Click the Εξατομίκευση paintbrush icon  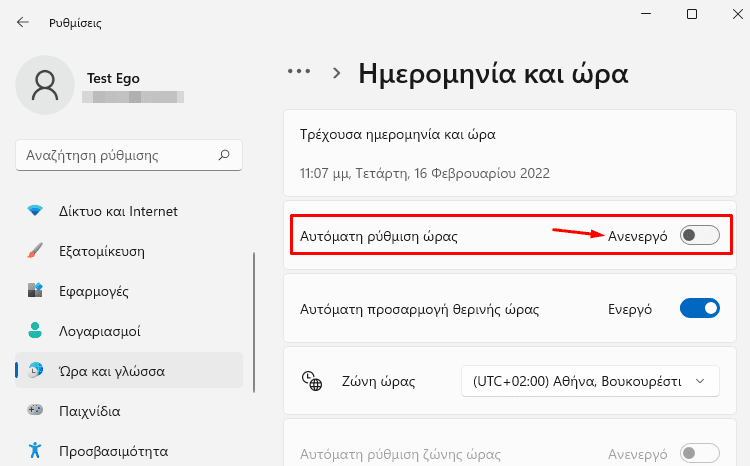[x=35, y=251]
